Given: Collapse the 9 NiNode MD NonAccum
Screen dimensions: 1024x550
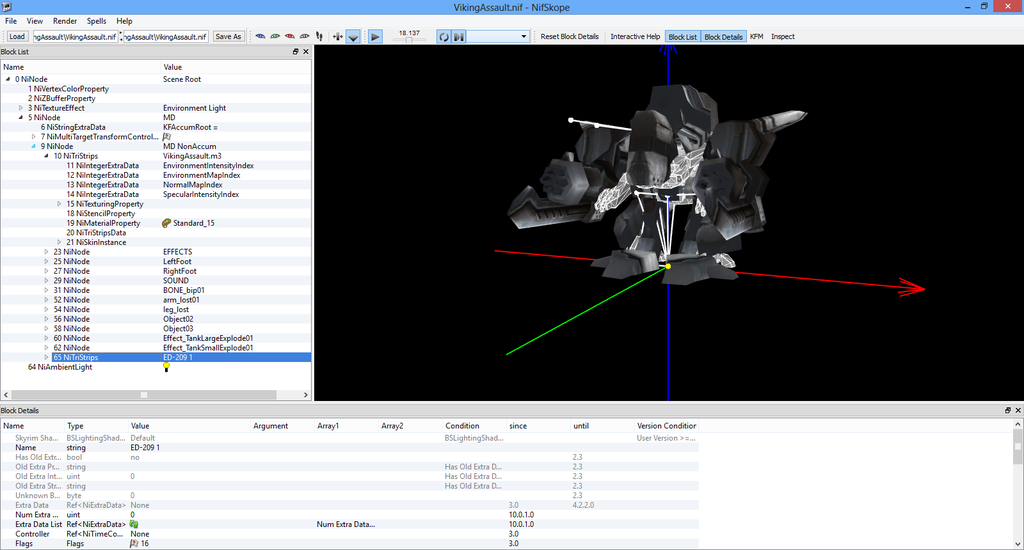Looking at the screenshot, I should (x=34, y=146).
